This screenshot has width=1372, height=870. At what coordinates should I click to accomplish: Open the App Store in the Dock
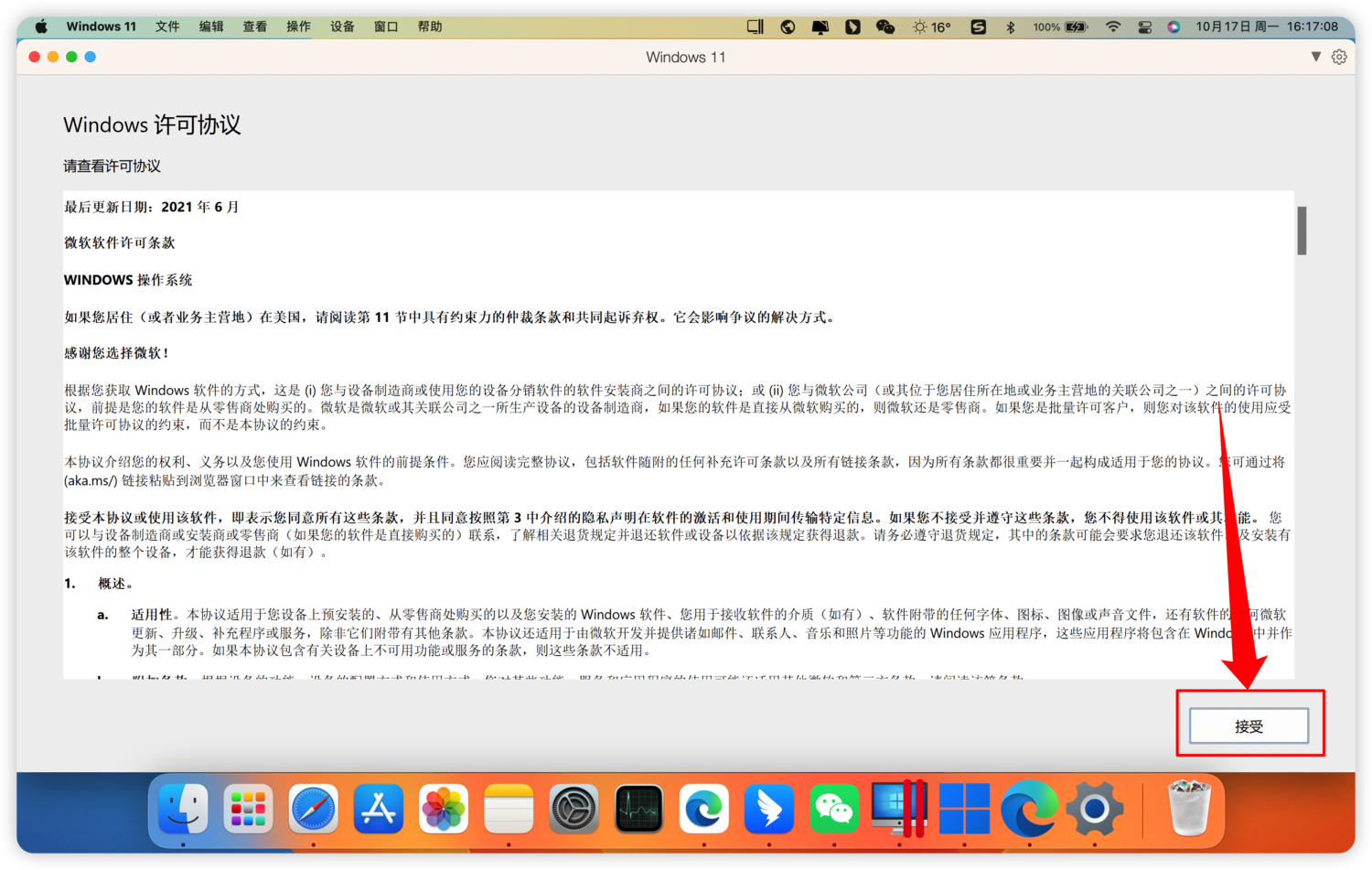tap(379, 809)
